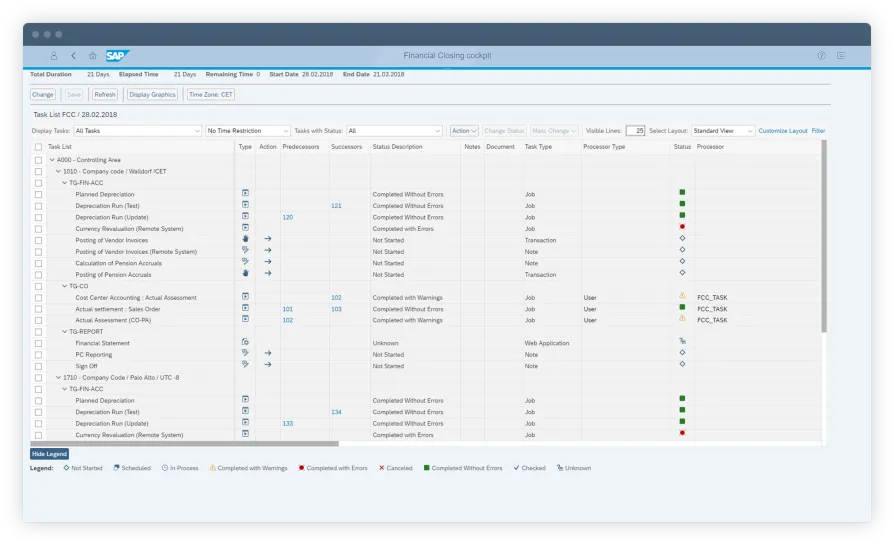
Task: Open the user profile icon in the header
Action: tap(54, 56)
